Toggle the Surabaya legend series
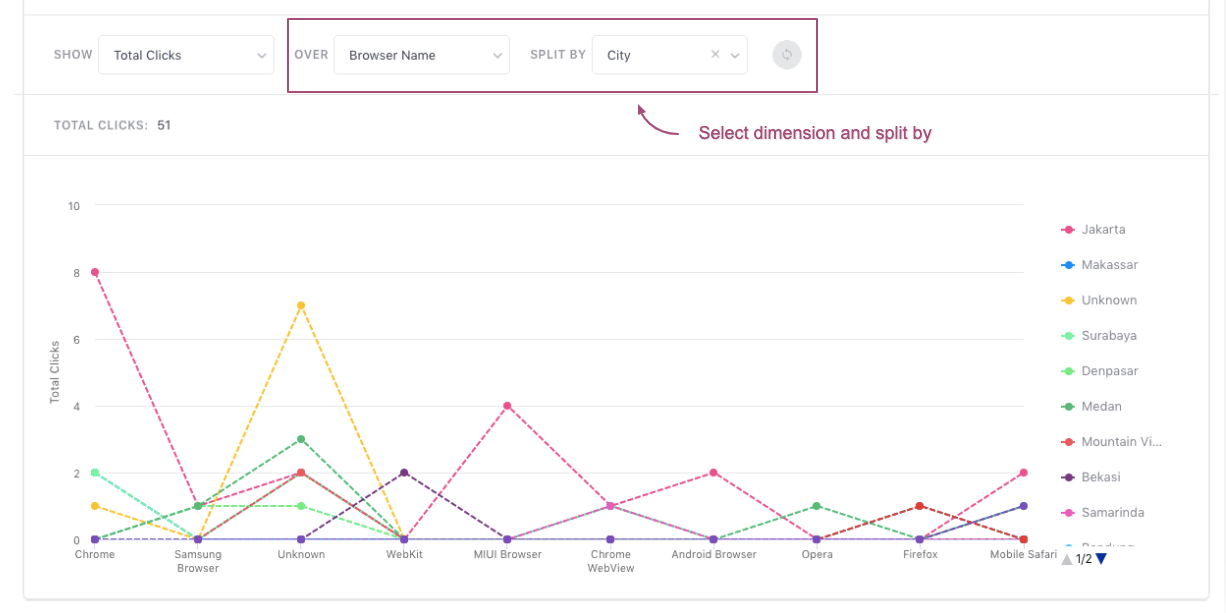Screen dimensions: 1226x613 tap(1098, 336)
